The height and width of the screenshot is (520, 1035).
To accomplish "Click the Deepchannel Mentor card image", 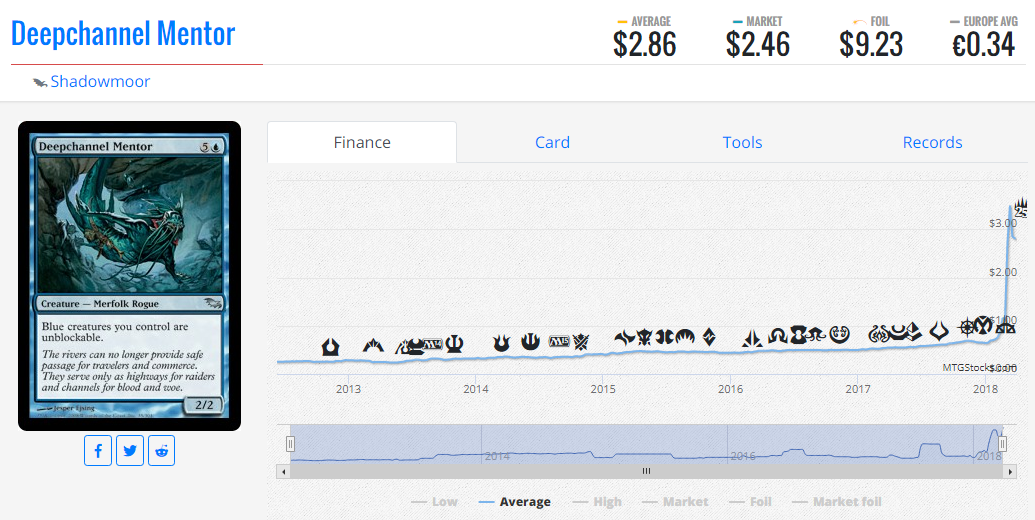I will click(129, 276).
